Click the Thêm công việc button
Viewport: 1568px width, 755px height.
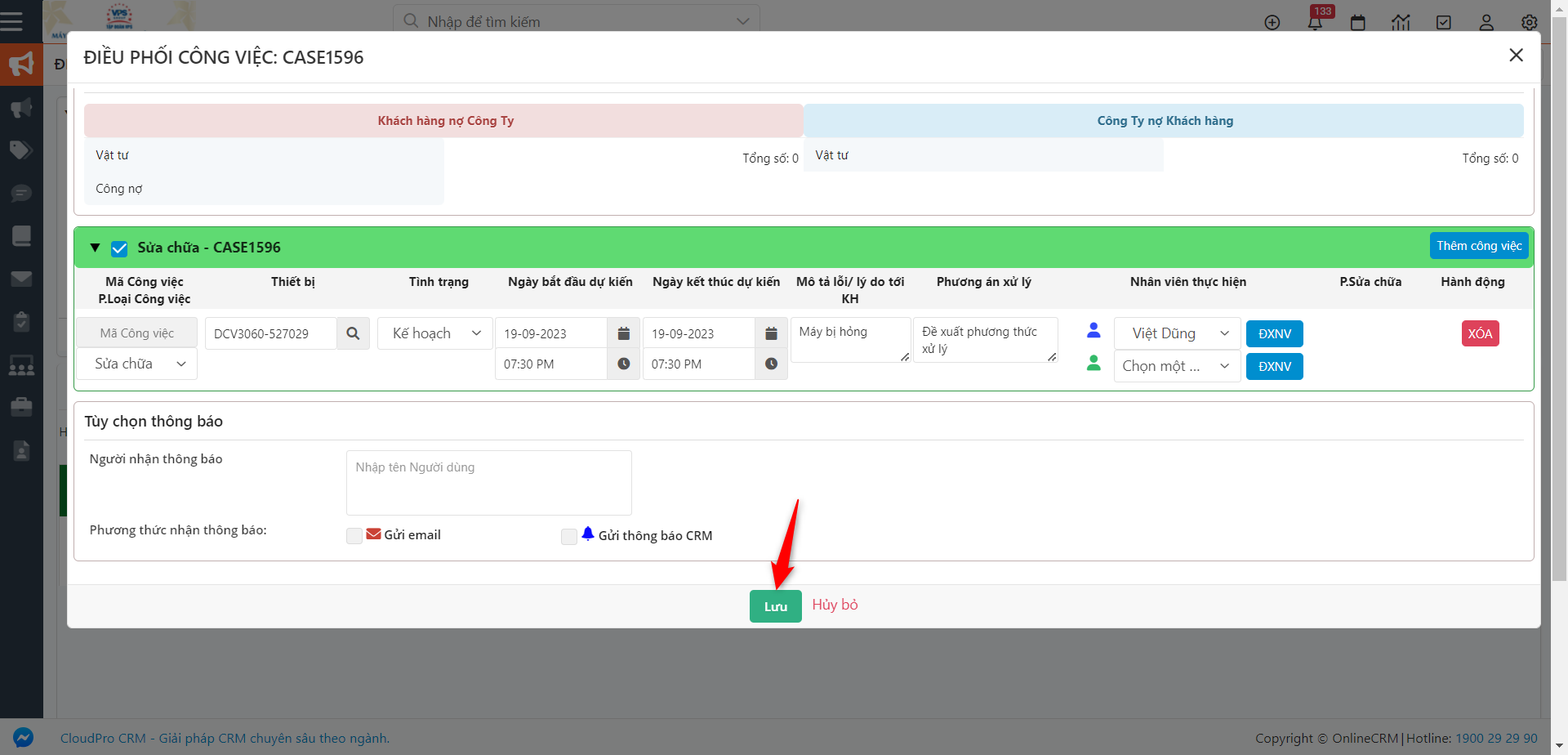(1479, 246)
